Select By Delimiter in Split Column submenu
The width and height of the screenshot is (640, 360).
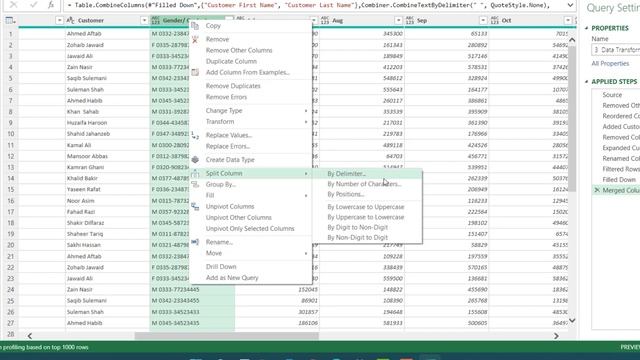pyautogui.click(x=347, y=173)
